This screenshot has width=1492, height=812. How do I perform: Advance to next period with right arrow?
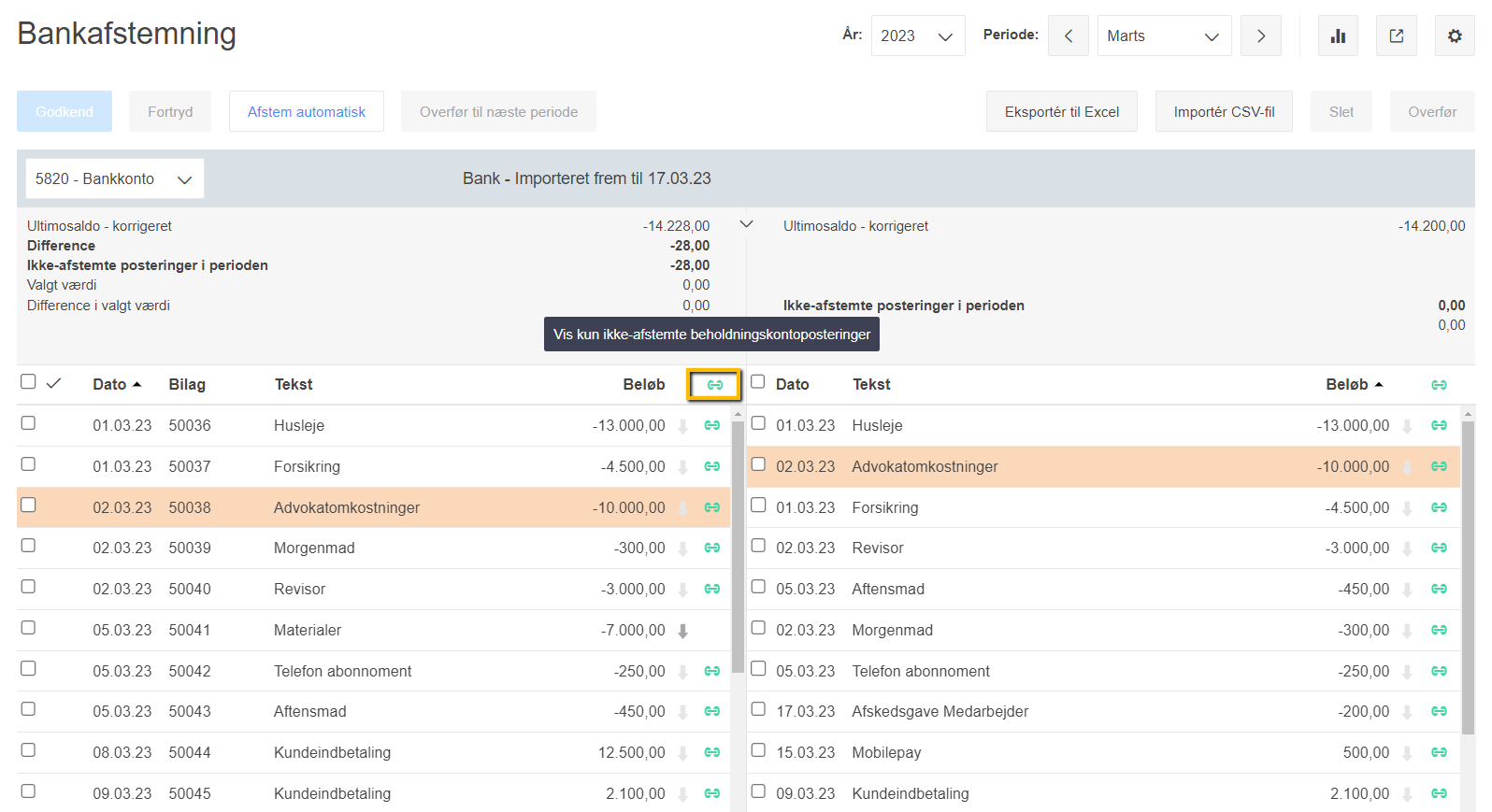pos(1260,36)
